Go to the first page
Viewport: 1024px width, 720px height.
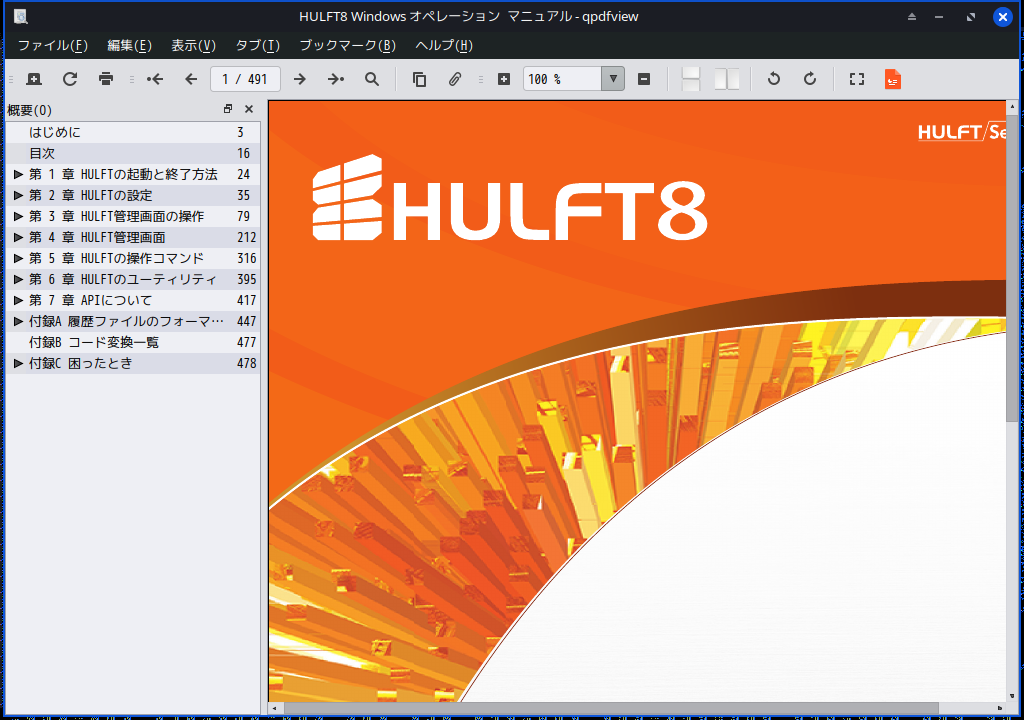click(155, 79)
